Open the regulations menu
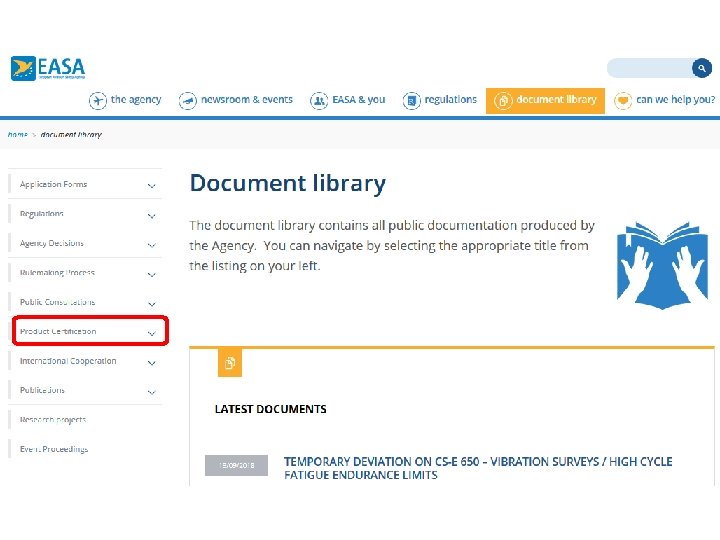This screenshot has height=540, width=720. click(450, 99)
